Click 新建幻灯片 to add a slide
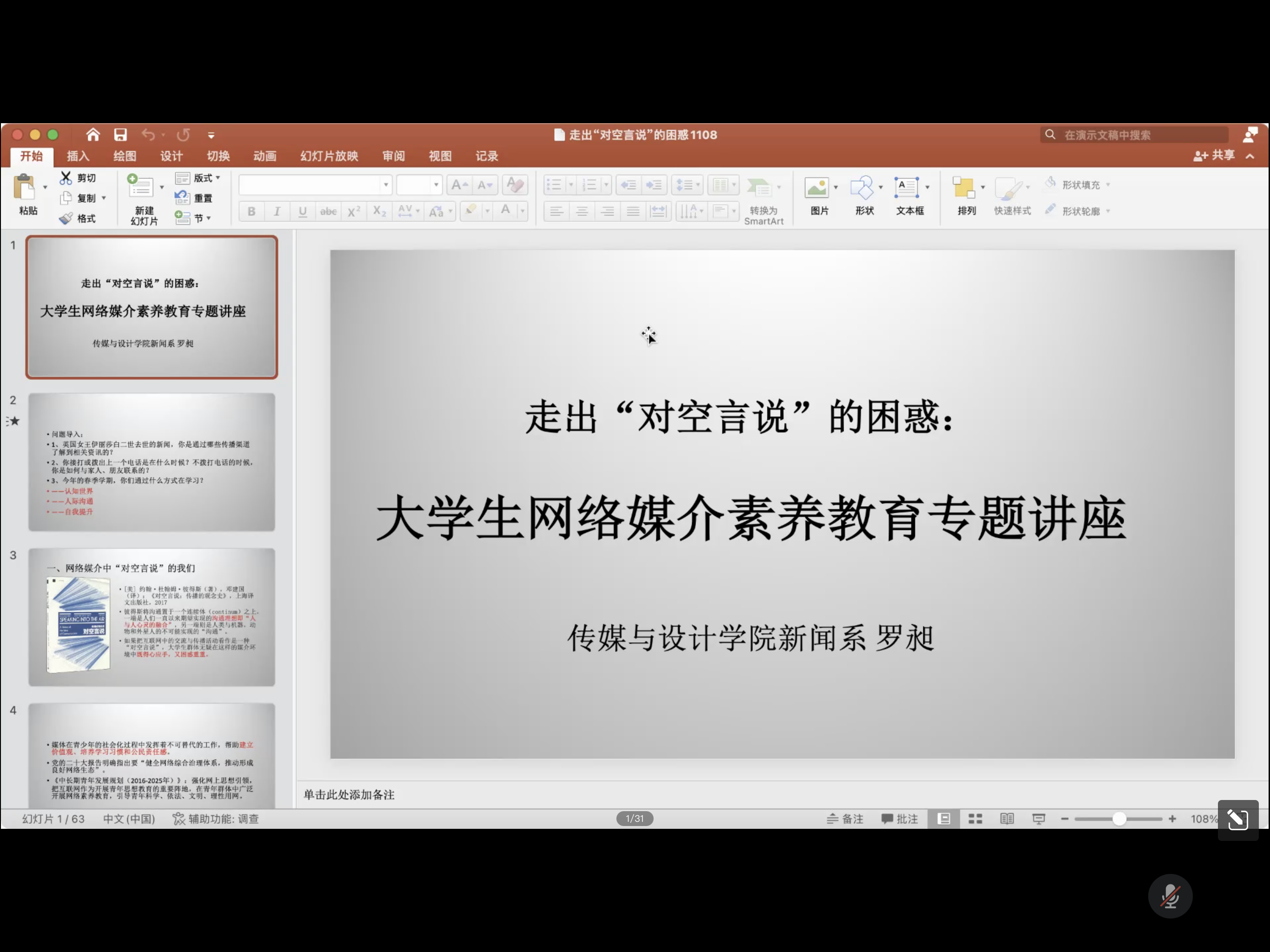Image resolution: width=1270 pixels, height=952 pixels. point(142,198)
